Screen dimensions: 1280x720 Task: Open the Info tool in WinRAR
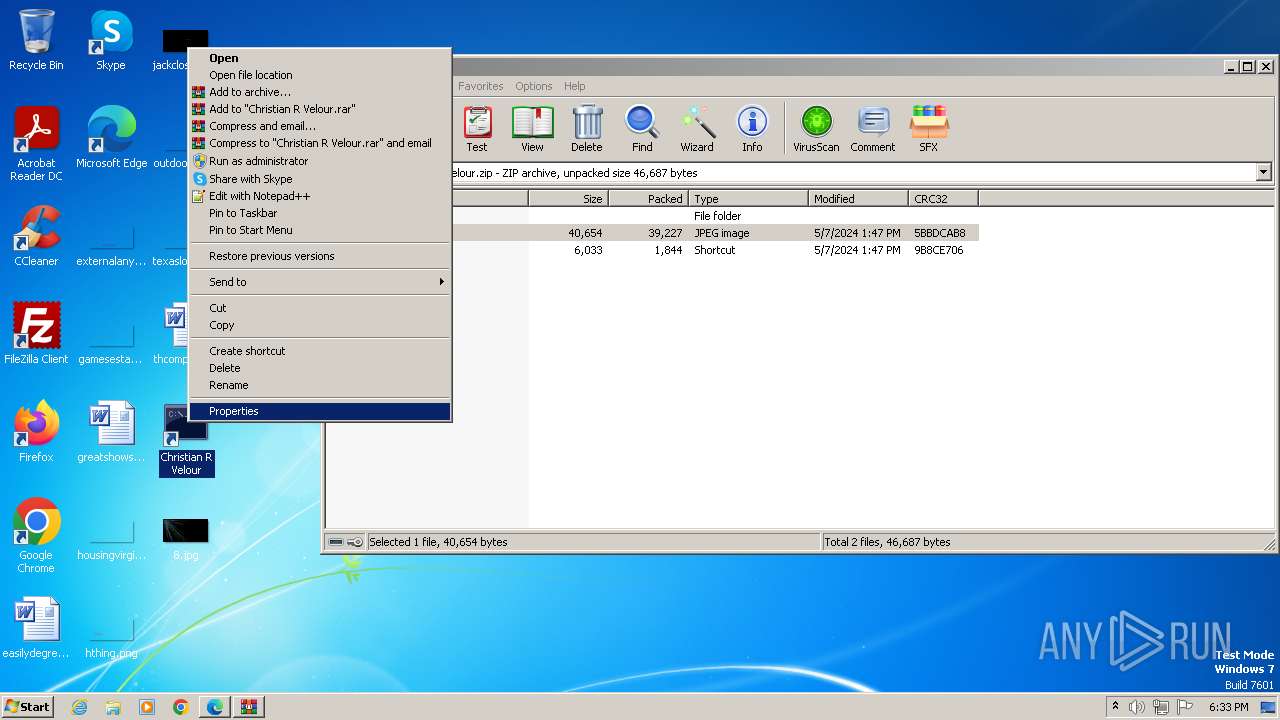pyautogui.click(x=752, y=129)
